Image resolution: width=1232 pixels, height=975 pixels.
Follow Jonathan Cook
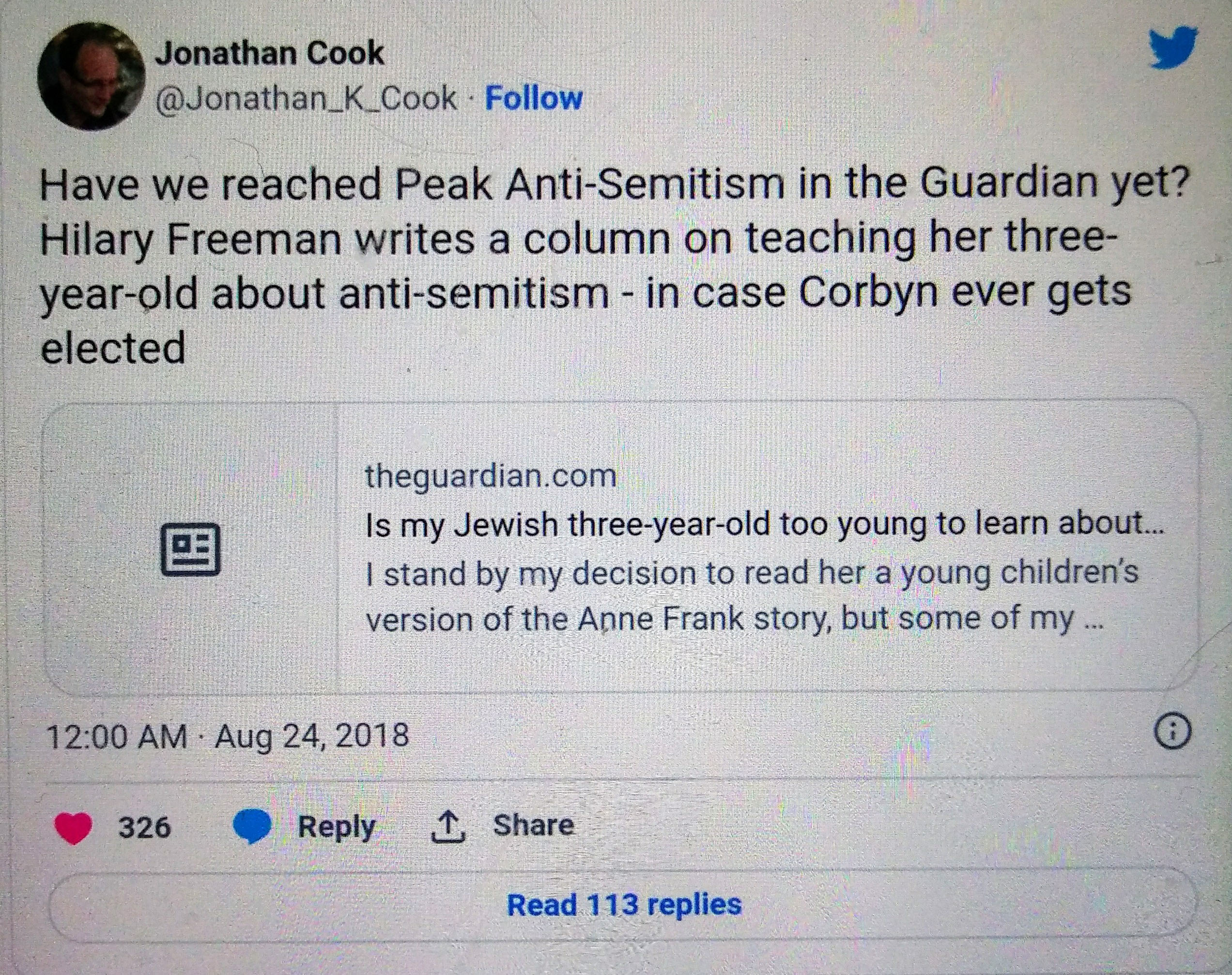pos(533,98)
